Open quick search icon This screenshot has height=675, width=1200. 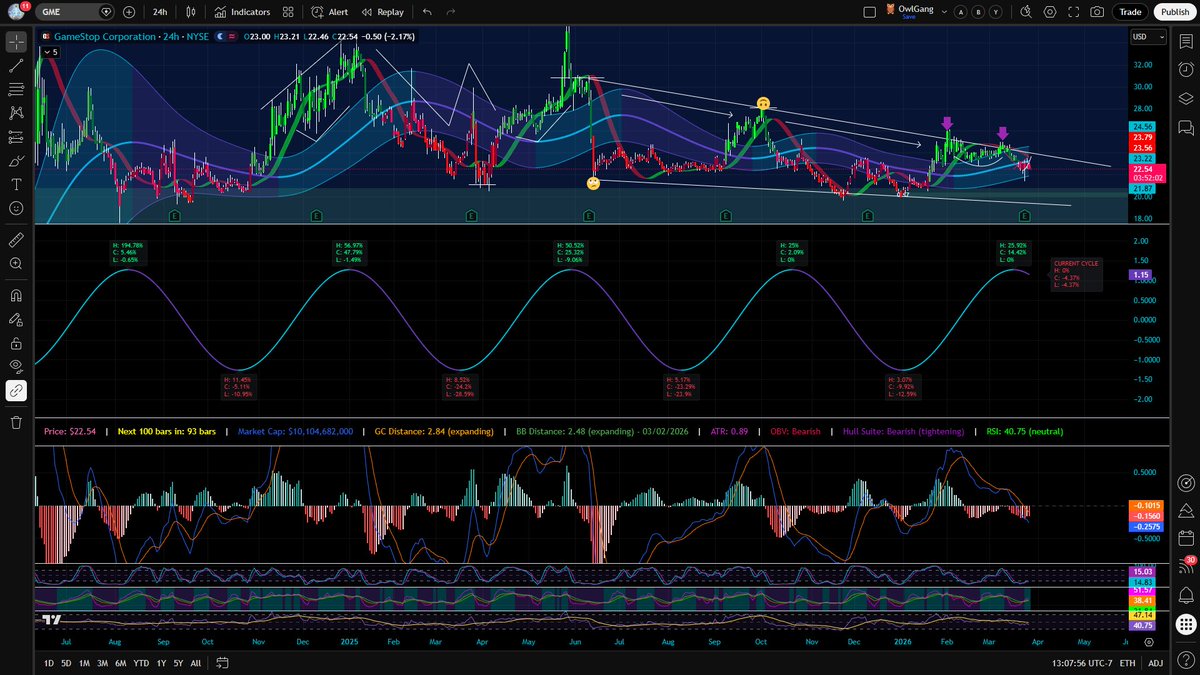[1024, 12]
